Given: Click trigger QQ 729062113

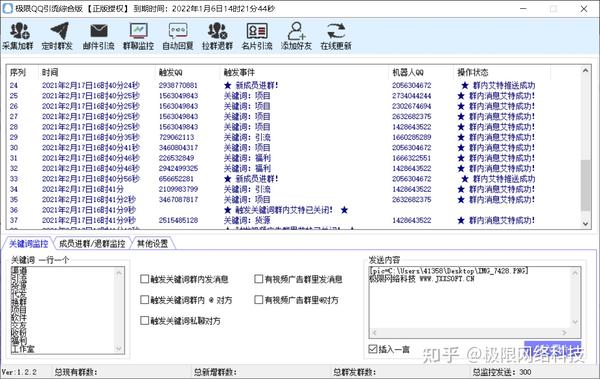Looking at the screenshot, I should [x=176, y=137].
